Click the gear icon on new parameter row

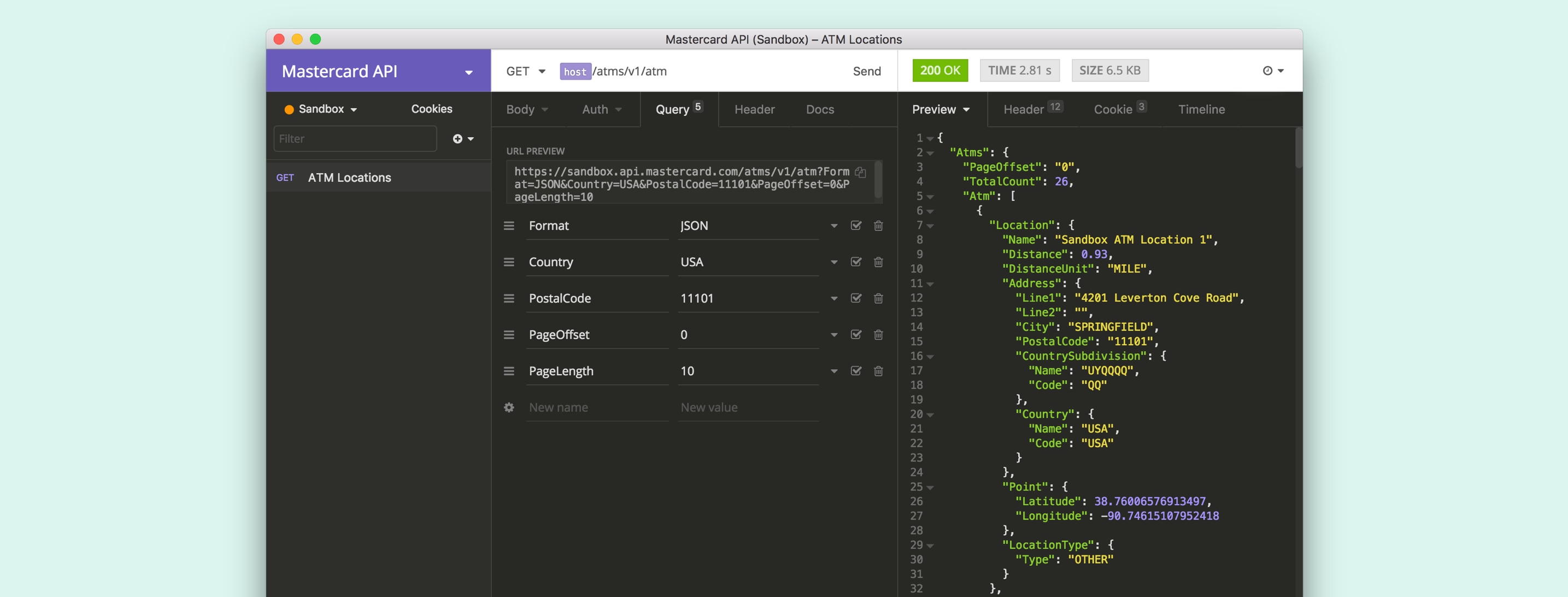click(508, 407)
